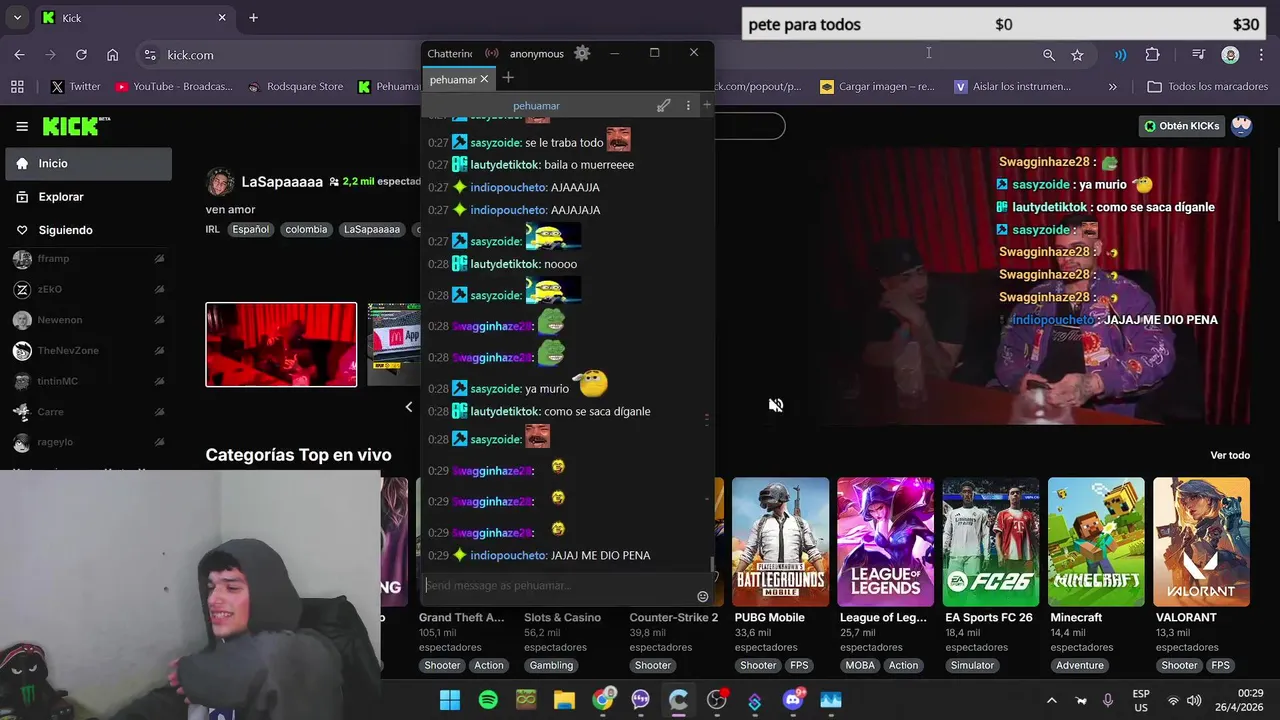
Task: Unmute the featured stream video
Action: 776,405
